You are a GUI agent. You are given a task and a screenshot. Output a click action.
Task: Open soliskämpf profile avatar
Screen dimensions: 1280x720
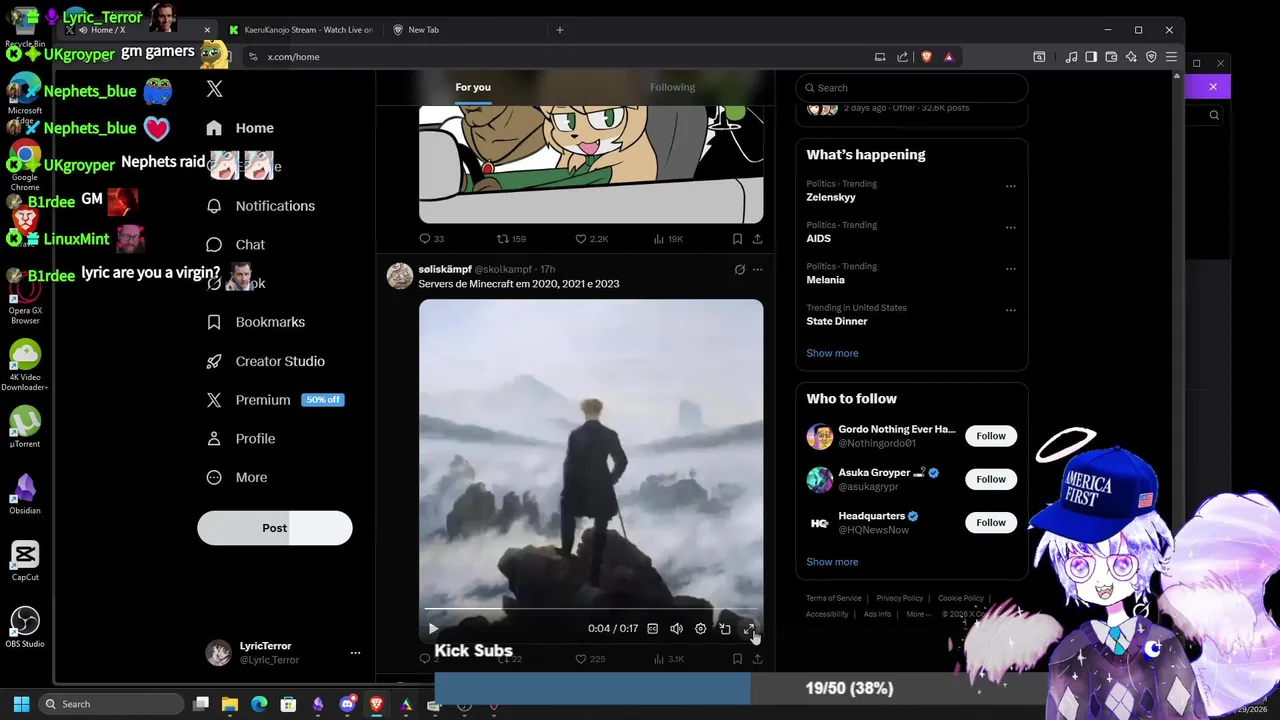400,276
